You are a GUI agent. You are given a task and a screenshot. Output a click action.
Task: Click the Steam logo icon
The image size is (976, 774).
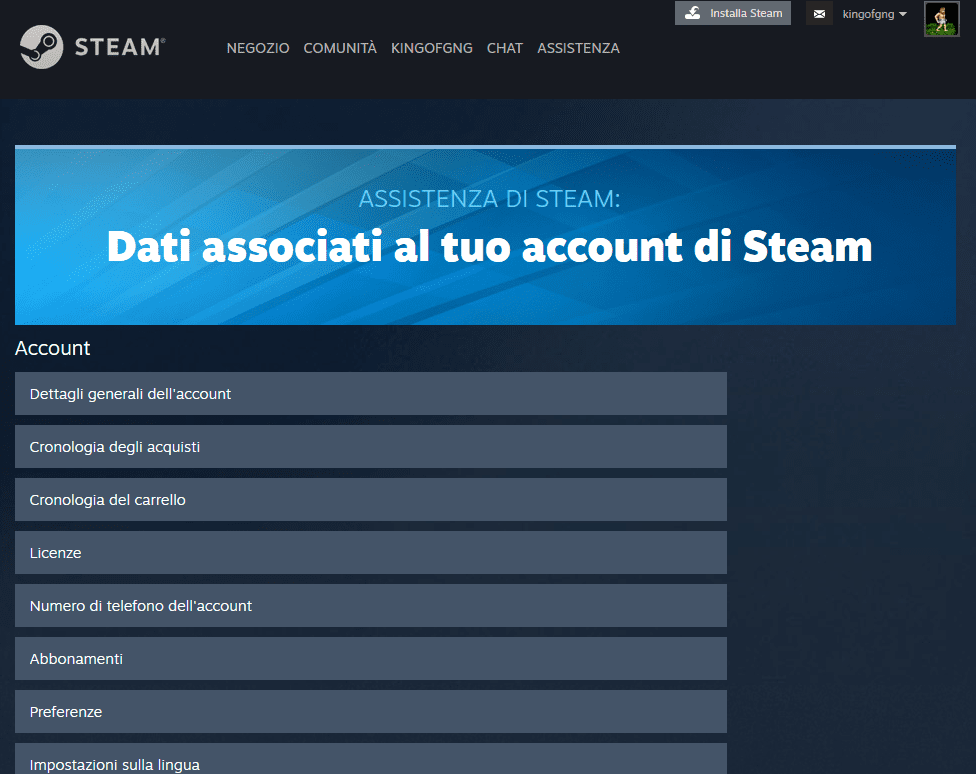click(x=41, y=47)
